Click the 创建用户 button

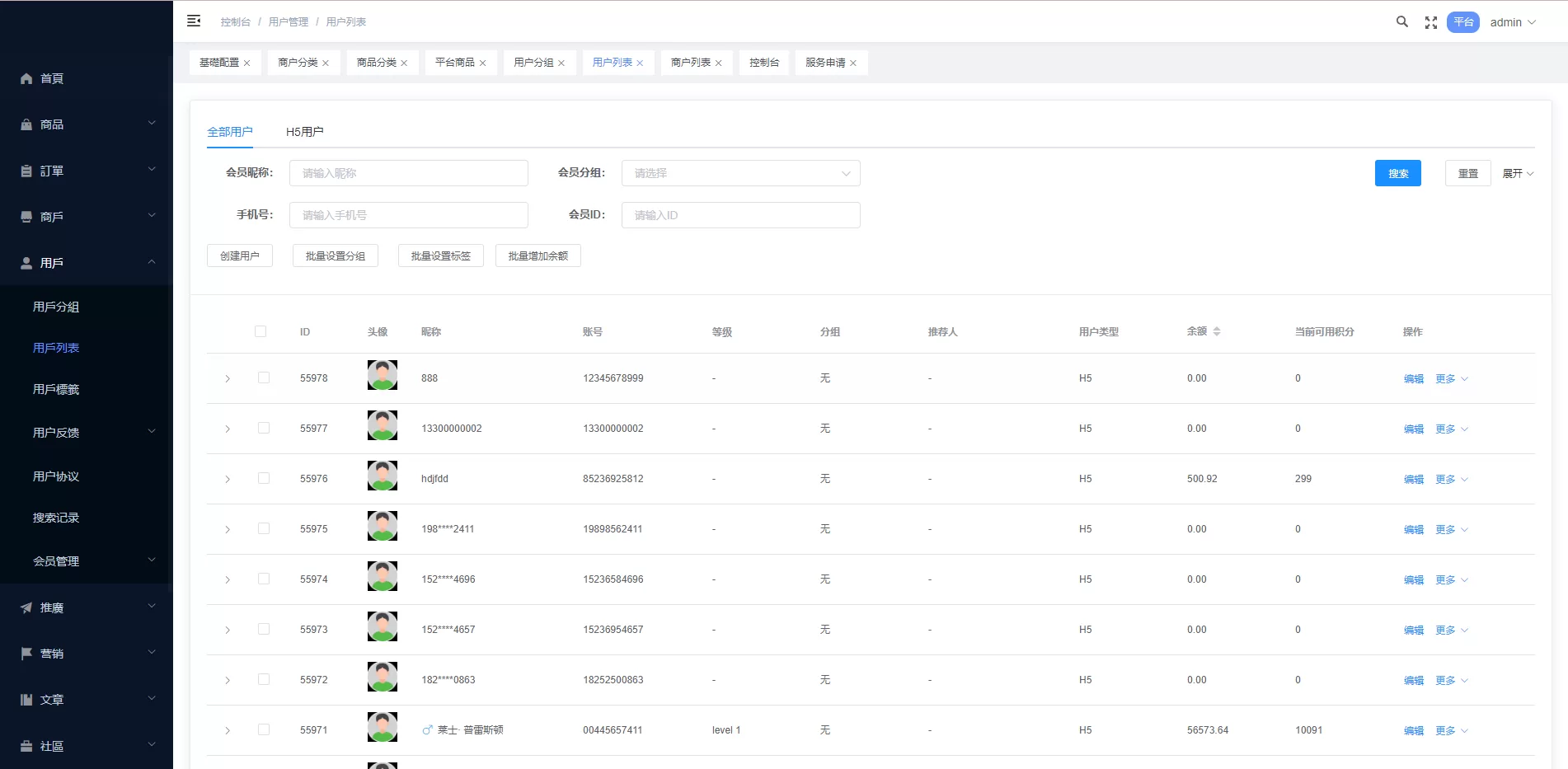[x=239, y=256]
